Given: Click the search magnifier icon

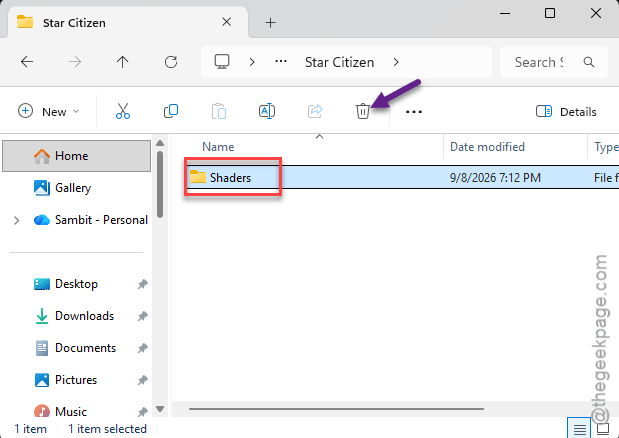Looking at the screenshot, I should pos(589,62).
